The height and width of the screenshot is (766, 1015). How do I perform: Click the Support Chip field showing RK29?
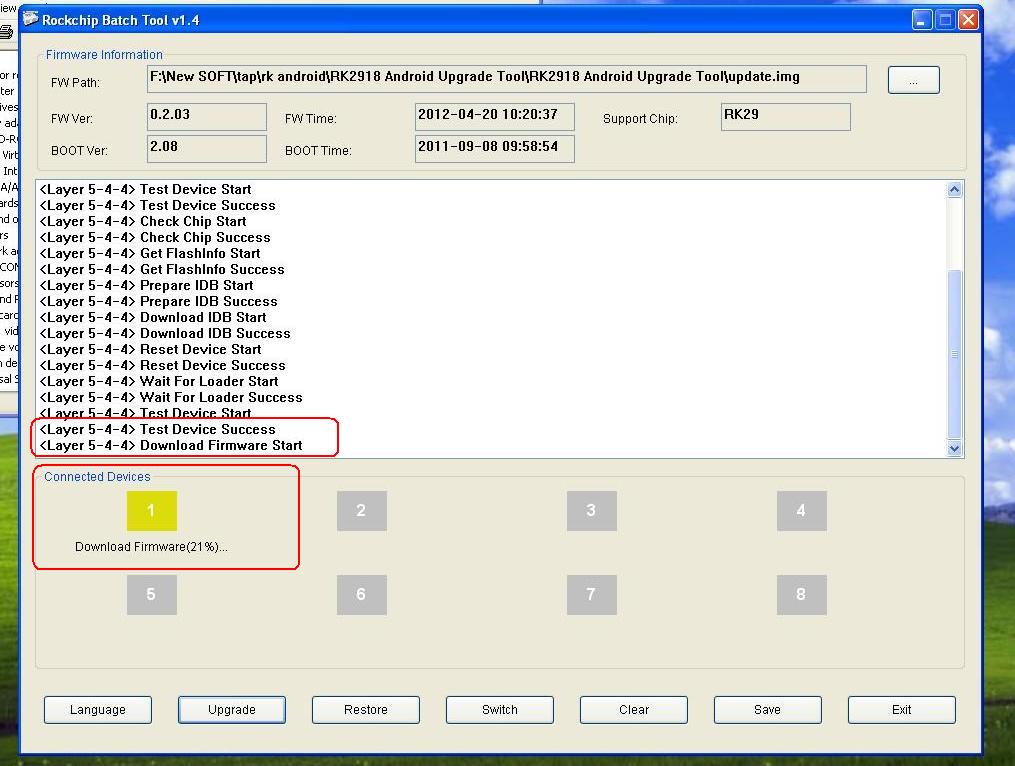point(785,117)
